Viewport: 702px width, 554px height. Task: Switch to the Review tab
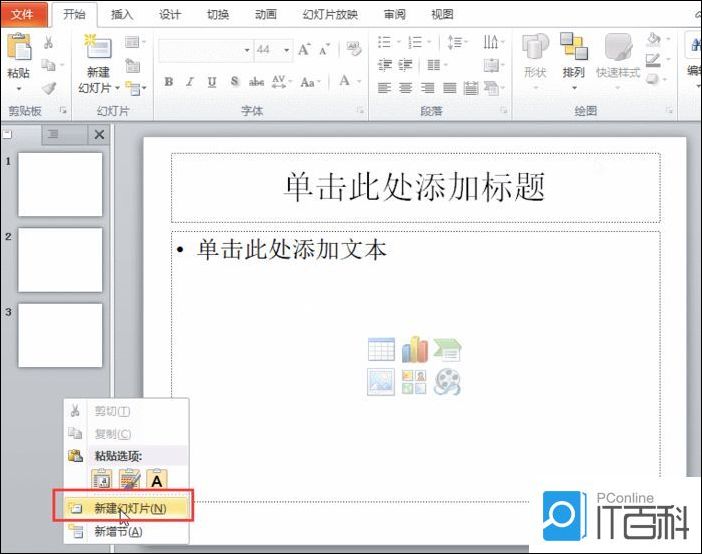pos(394,15)
